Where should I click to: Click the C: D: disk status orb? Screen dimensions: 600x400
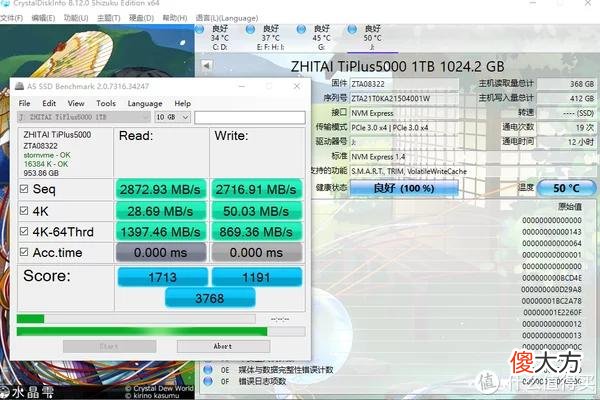pyautogui.click(x=199, y=29)
